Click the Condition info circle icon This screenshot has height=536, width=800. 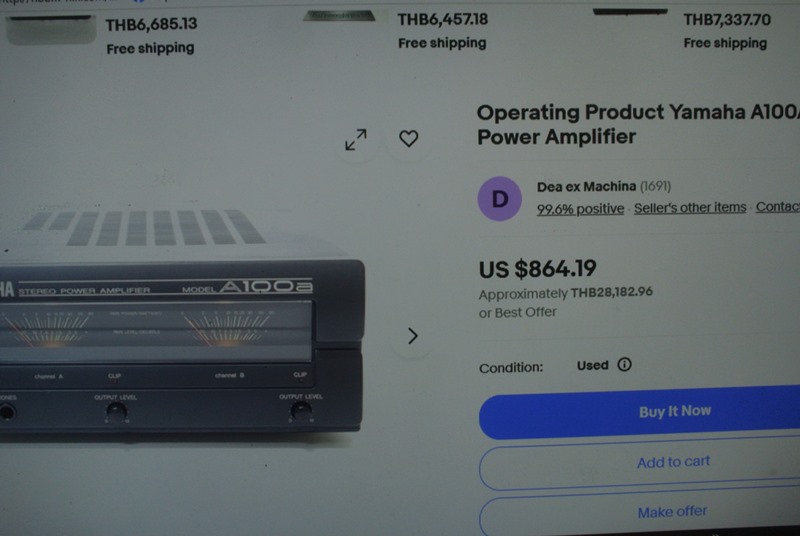click(x=624, y=365)
